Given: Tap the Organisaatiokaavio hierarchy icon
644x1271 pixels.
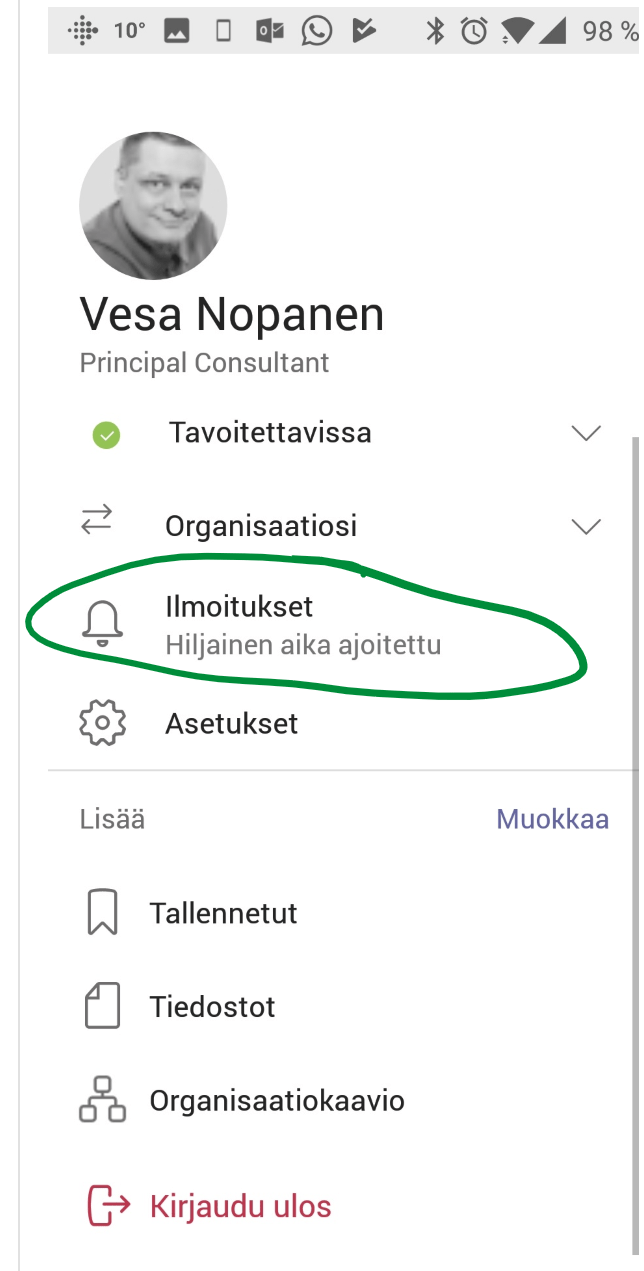Looking at the screenshot, I should (102, 1100).
